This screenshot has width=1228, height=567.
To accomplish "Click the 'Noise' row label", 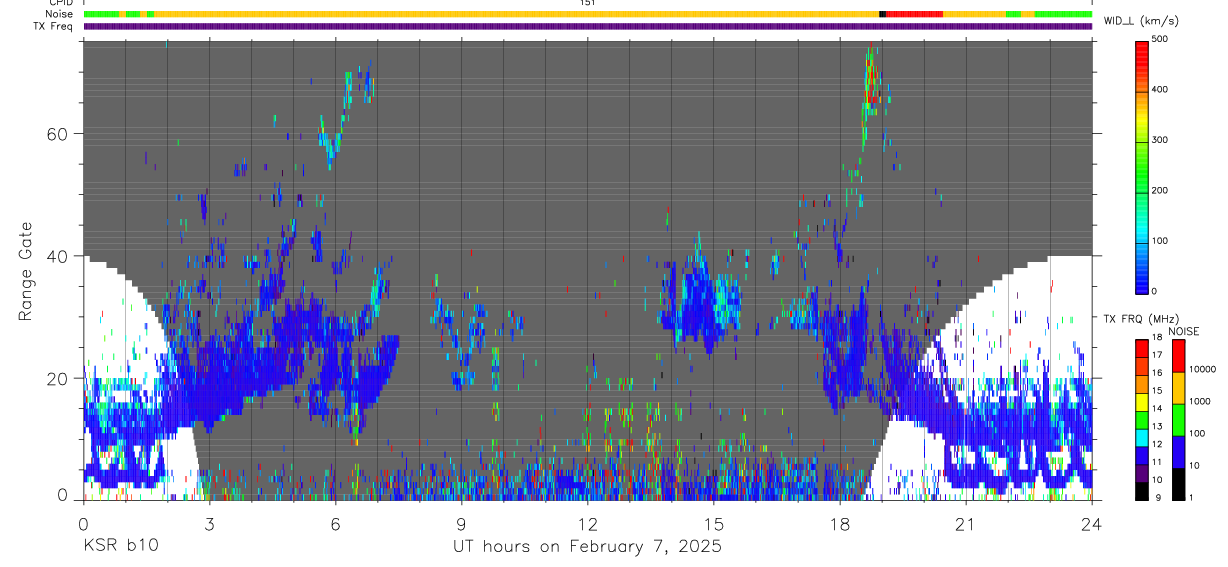I will click(x=60, y=14).
